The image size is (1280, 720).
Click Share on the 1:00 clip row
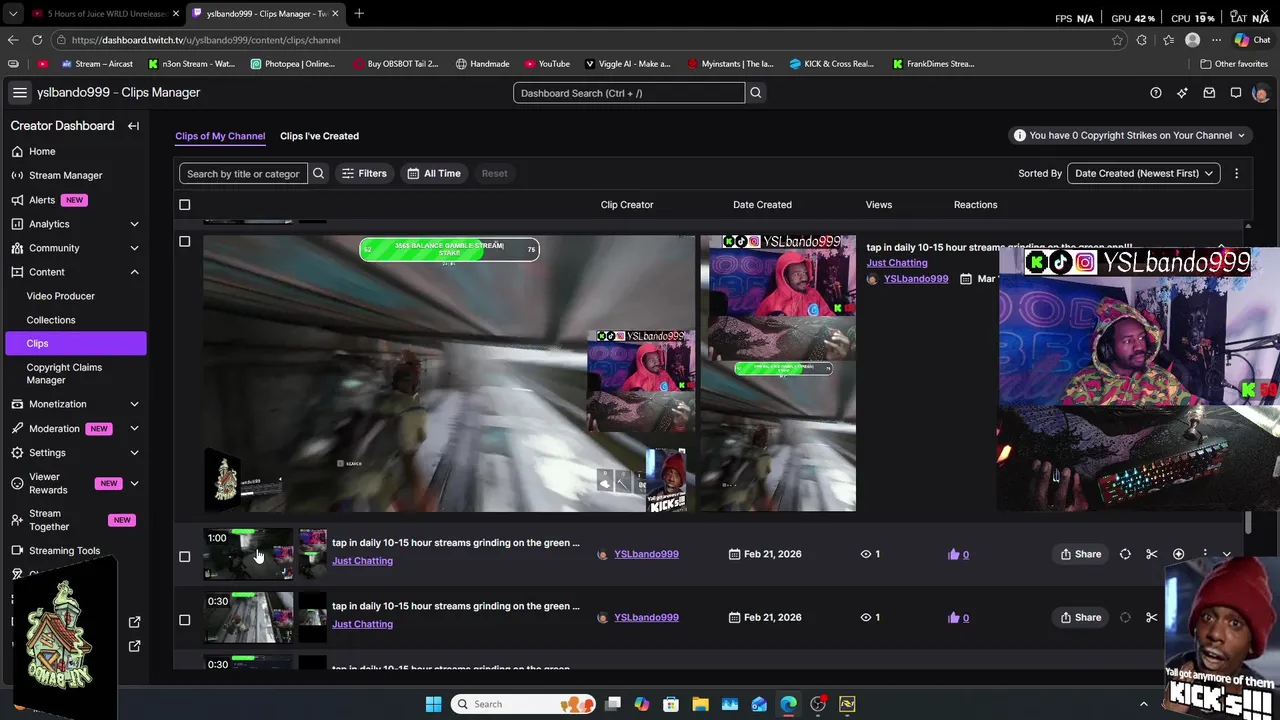tap(1081, 554)
